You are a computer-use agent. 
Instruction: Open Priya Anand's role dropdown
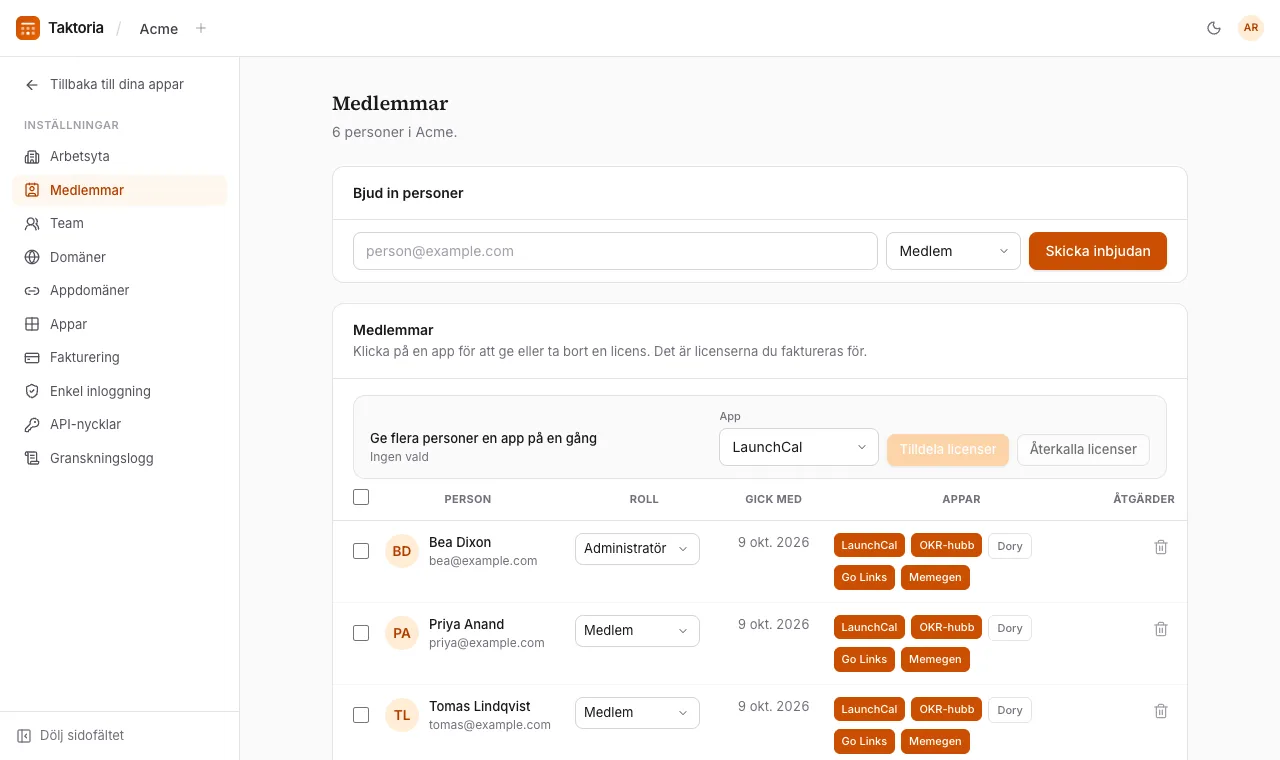click(x=637, y=631)
